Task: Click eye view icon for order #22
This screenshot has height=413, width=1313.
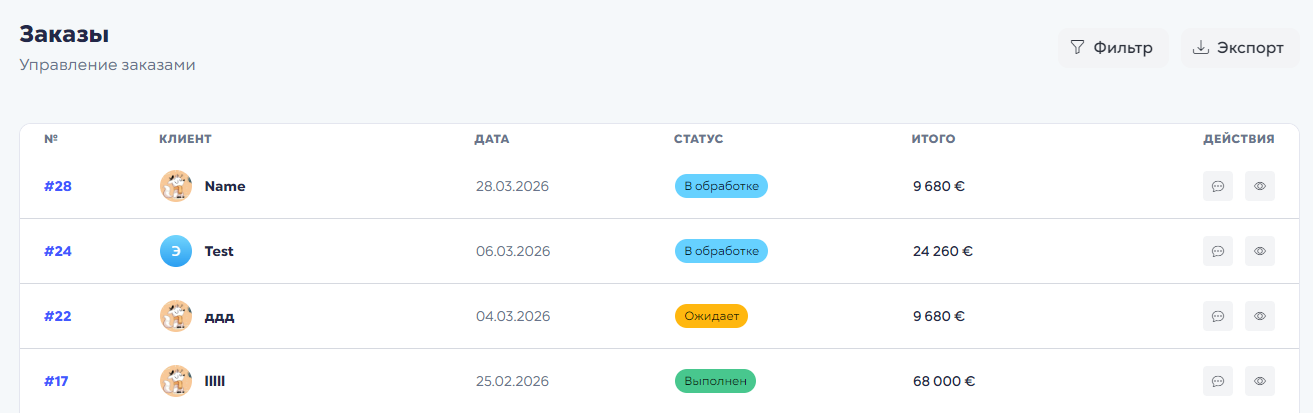Action: pyautogui.click(x=1259, y=316)
